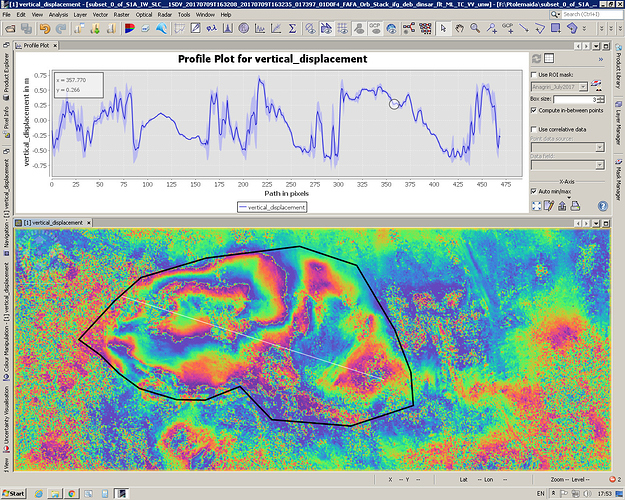Choose the Zoom magnifier tool

[x=475, y=29]
